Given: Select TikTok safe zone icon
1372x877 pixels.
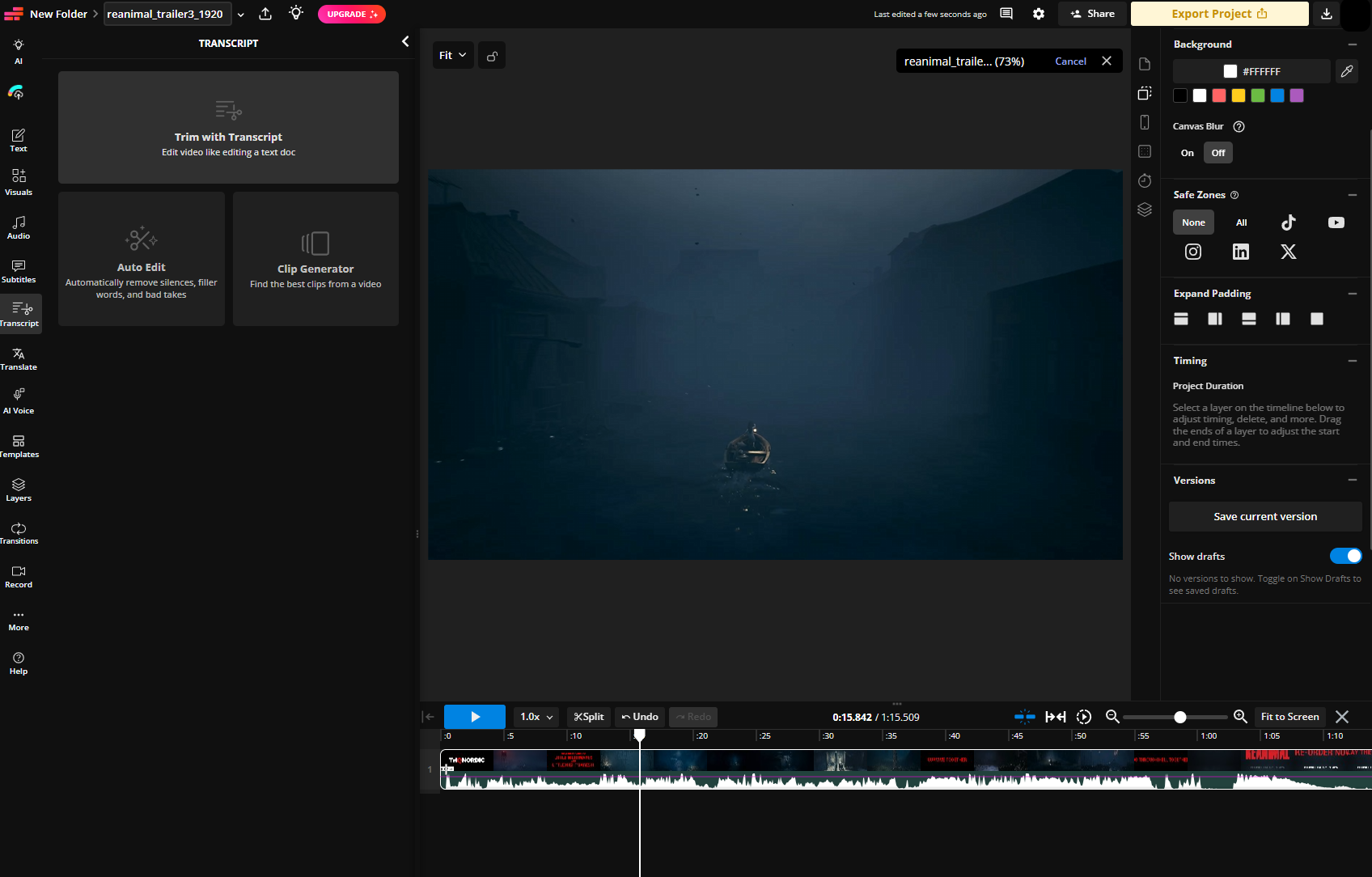Looking at the screenshot, I should pyautogui.click(x=1289, y=222).
